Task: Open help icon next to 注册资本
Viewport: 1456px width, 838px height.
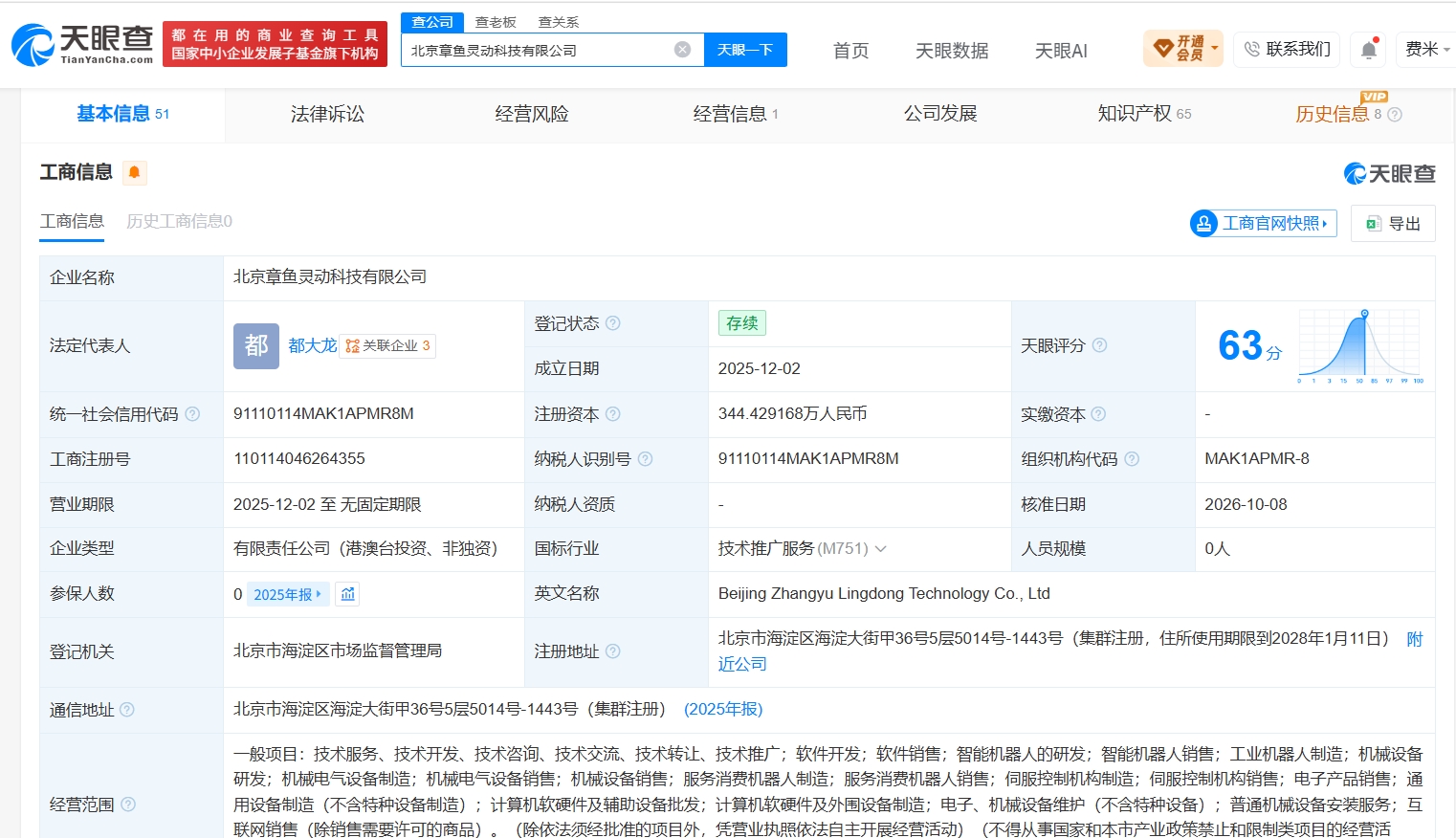Action: [613, 414]
